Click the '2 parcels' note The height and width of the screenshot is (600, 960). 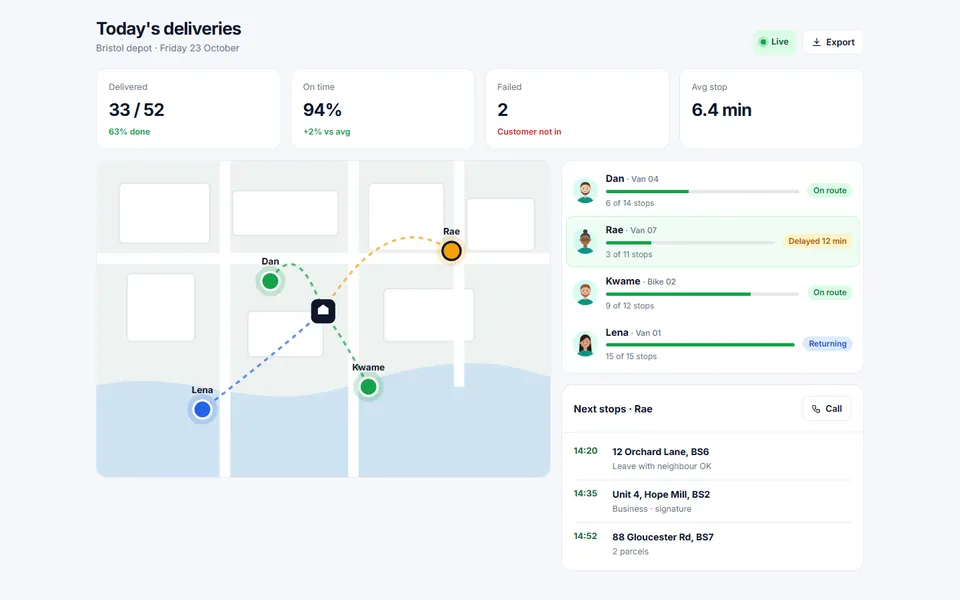630,552
